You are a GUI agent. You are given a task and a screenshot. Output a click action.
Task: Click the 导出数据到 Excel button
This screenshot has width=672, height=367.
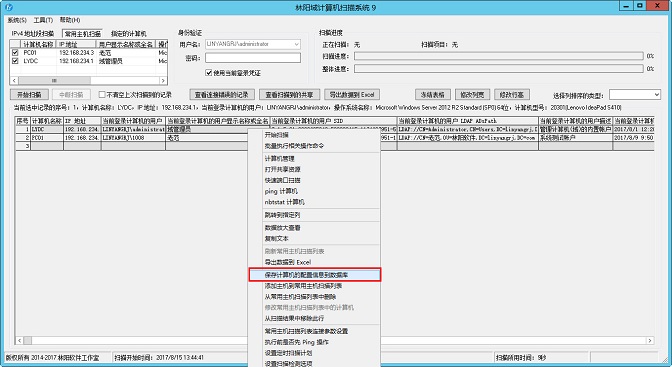[352, 95]
